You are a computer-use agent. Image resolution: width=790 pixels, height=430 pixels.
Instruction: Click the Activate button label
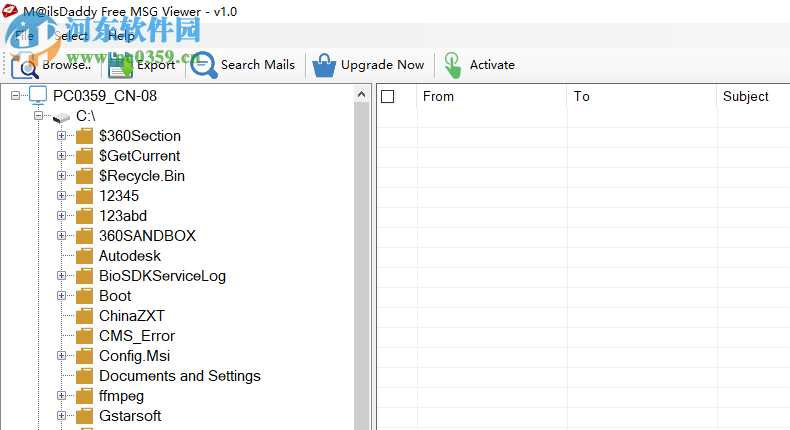click(x=492, y=65)
